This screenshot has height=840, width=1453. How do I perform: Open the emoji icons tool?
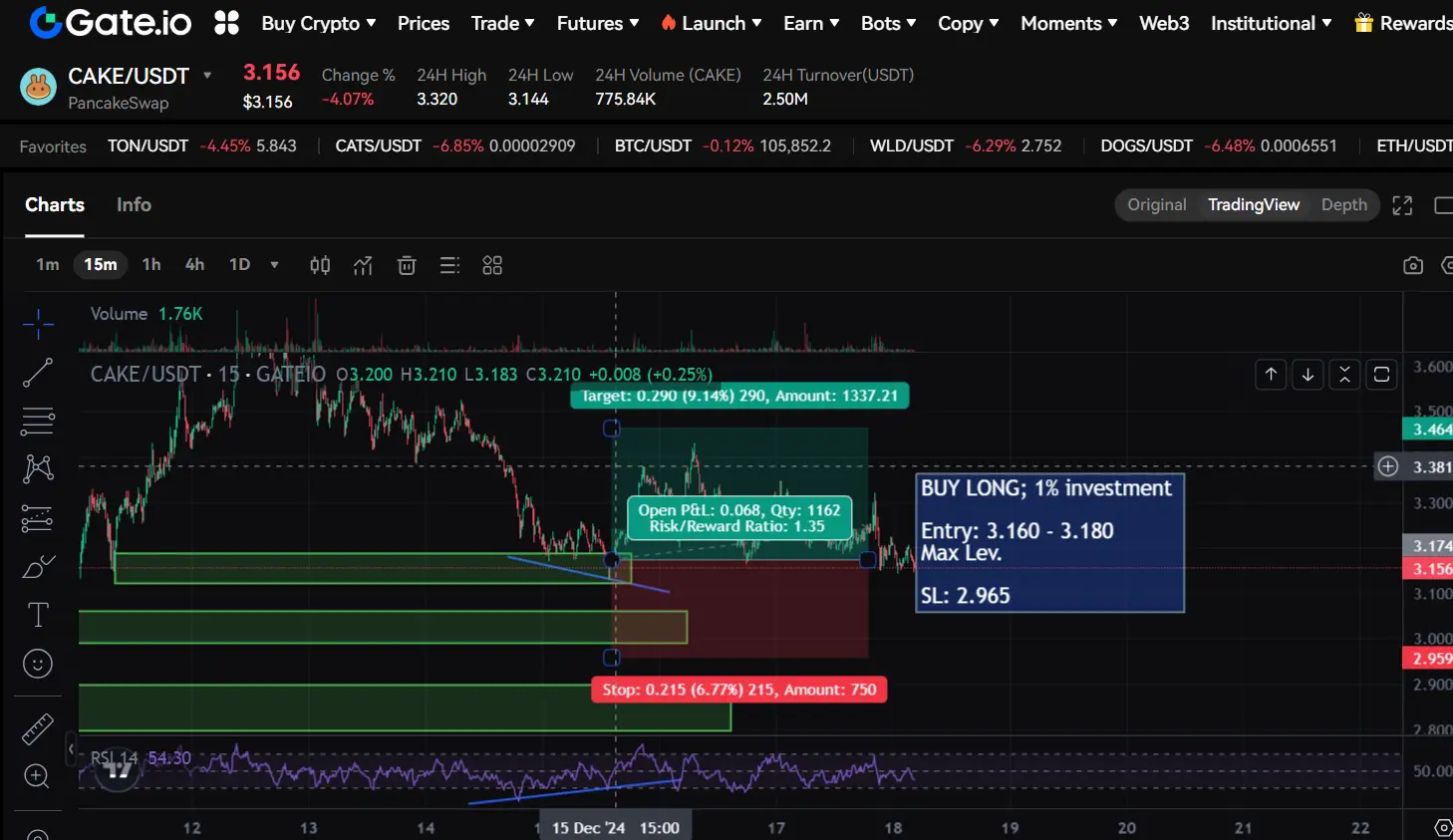click(38, 664)
